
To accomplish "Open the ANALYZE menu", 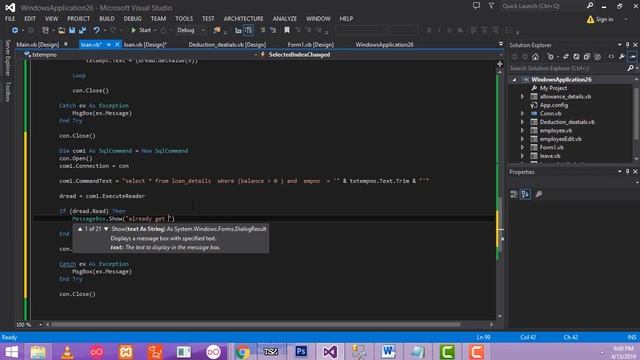I will 284,19.
